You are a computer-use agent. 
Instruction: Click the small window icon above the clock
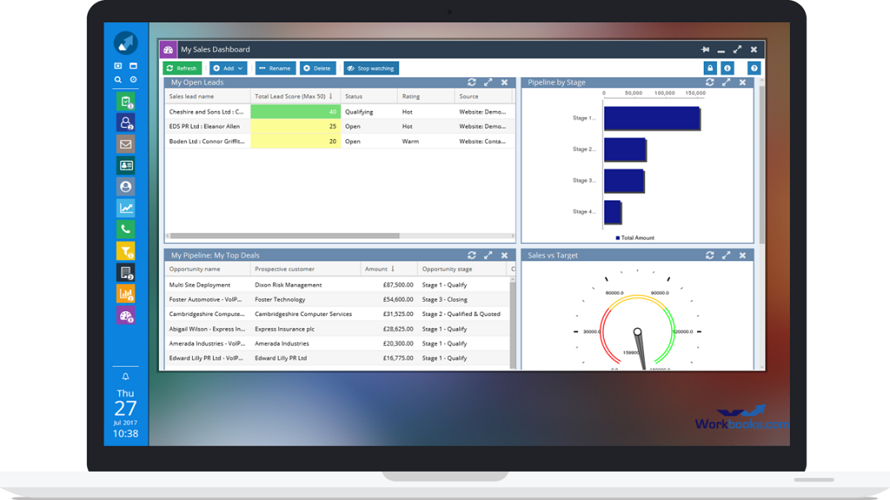tap(133, 66)
